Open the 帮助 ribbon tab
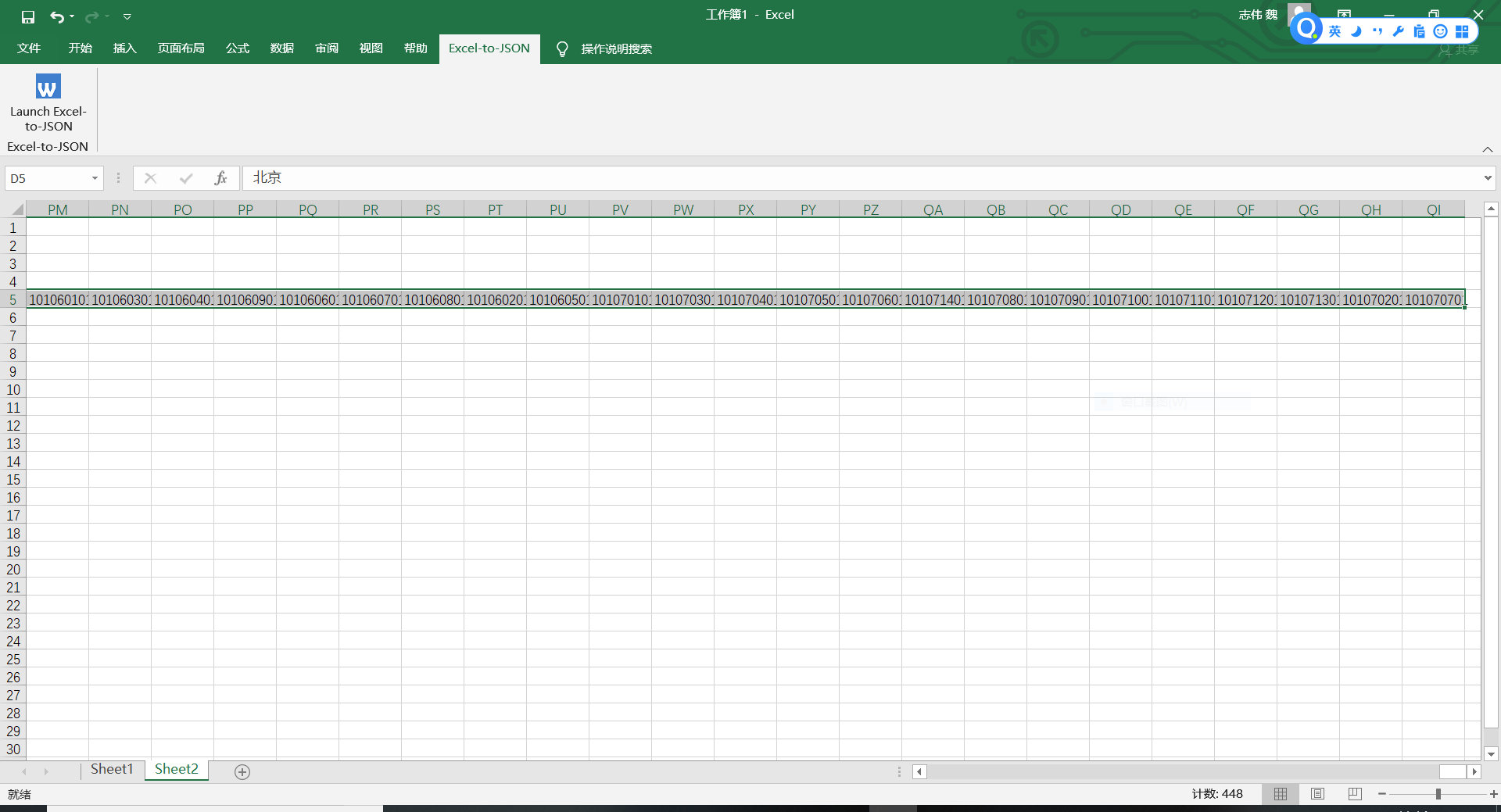Screen dimensions: 1501x812 (x=415, y=48)
